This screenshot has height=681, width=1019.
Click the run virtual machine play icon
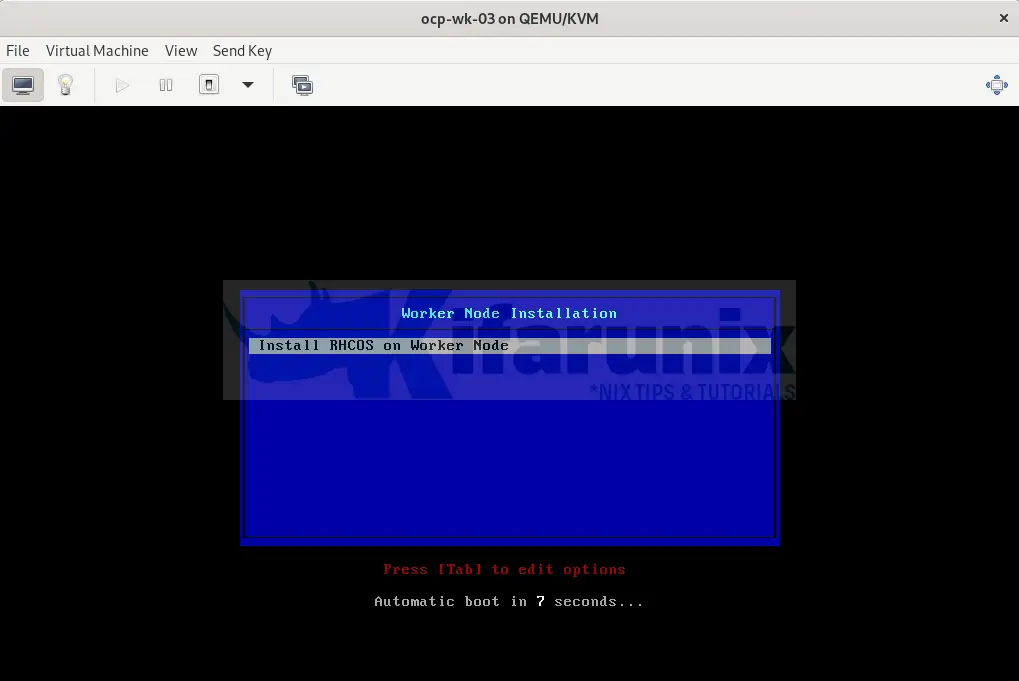tap(122, 84)
